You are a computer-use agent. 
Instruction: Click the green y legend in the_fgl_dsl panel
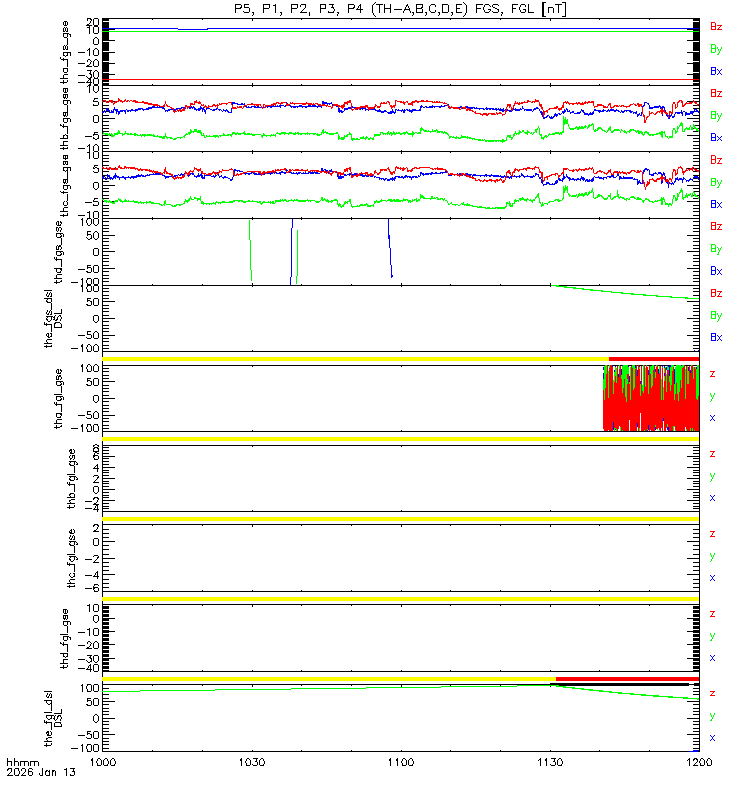(x=712, y=716)
